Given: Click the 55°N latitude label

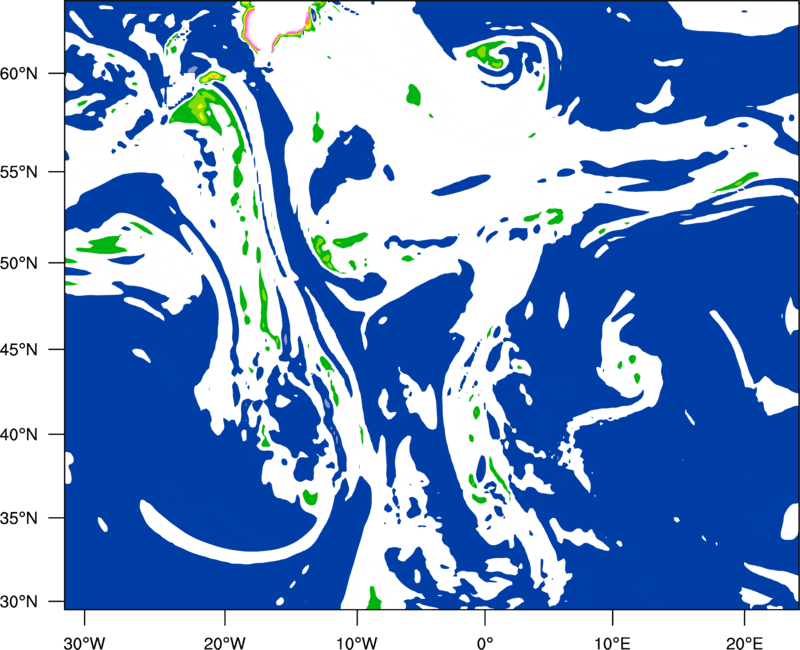Looking at the screenshot, I should click(19, 172).
